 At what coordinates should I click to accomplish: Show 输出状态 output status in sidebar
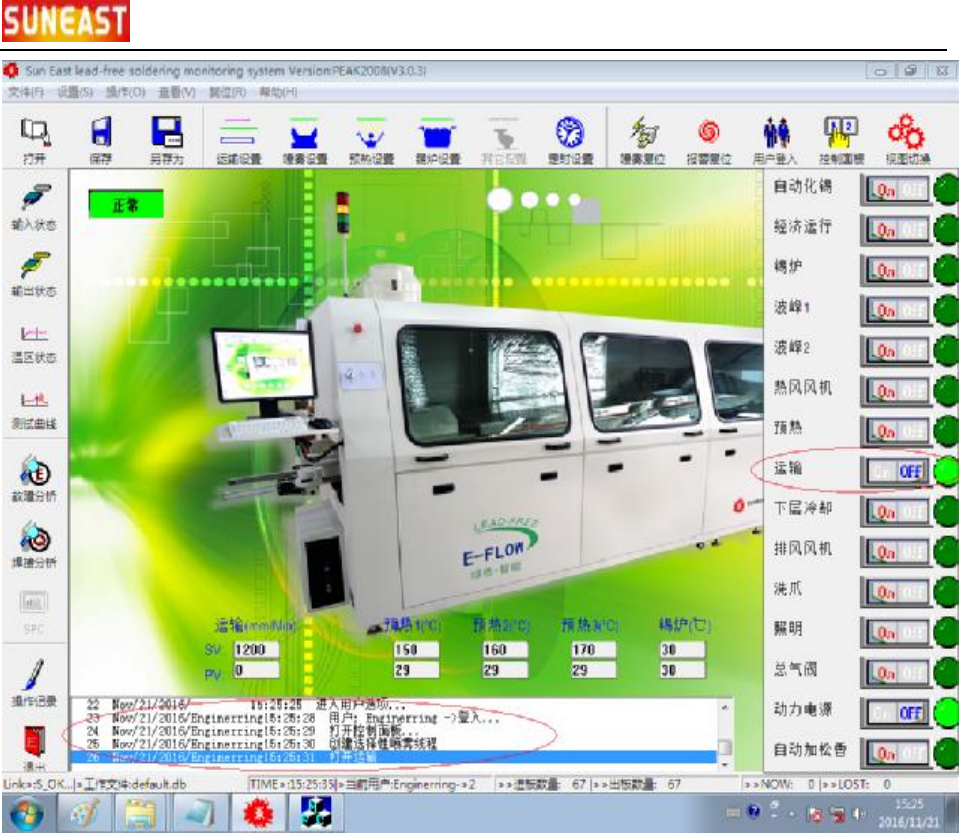coord(34,273)
